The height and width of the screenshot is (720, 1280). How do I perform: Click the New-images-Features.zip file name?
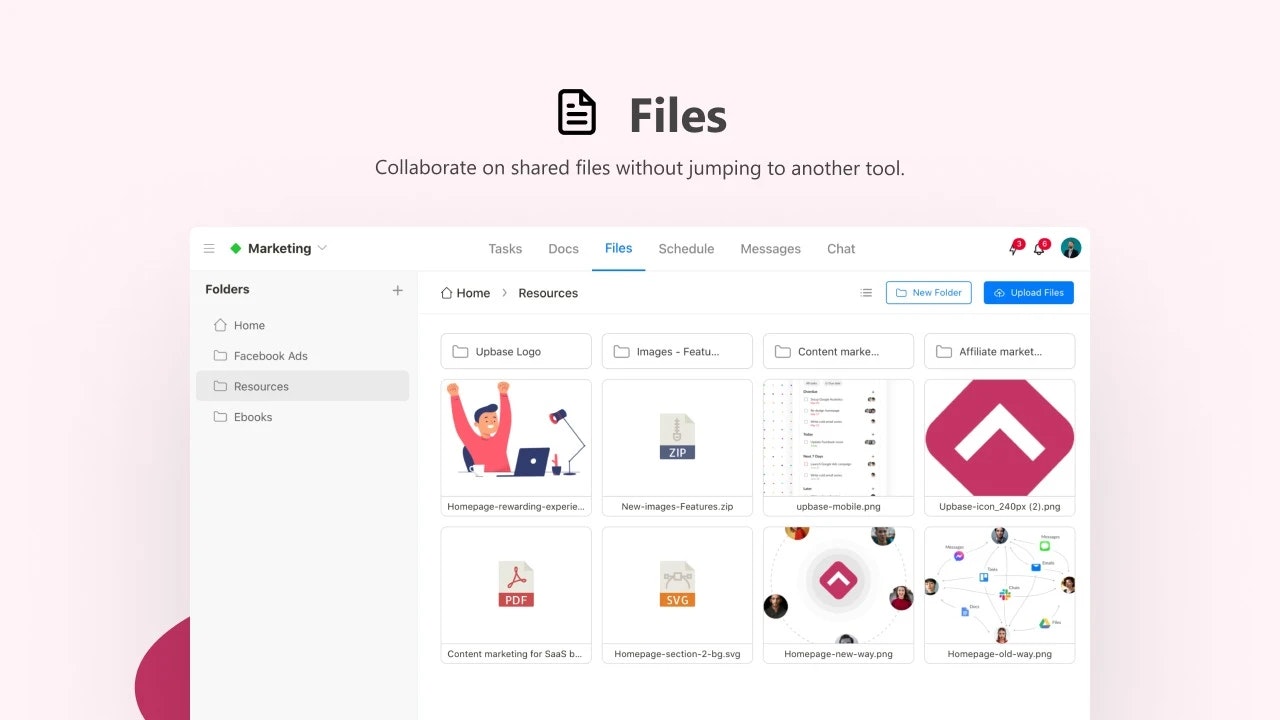tap(677, 507)
